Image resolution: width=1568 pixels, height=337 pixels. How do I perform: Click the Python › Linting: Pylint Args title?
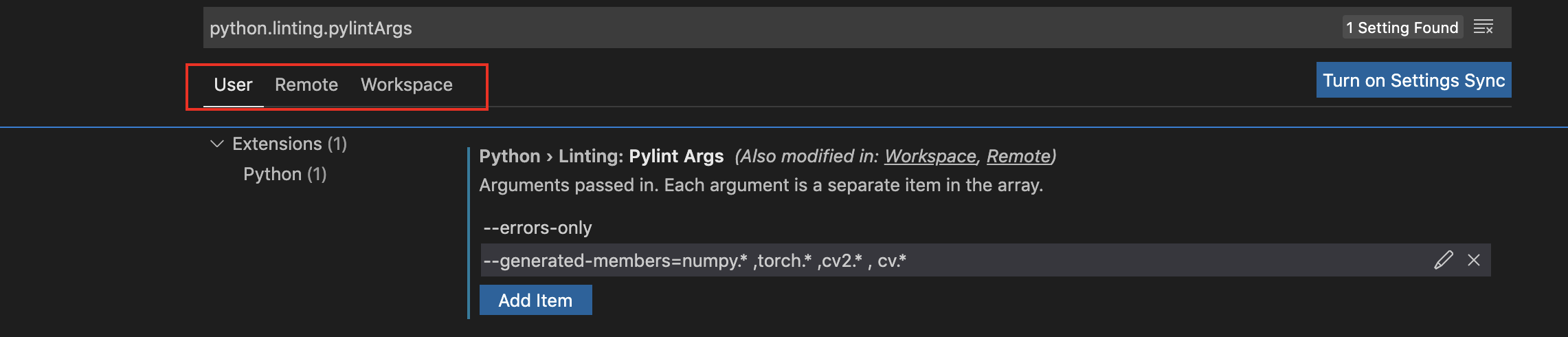pyautogui.click(x=601, y=156)
